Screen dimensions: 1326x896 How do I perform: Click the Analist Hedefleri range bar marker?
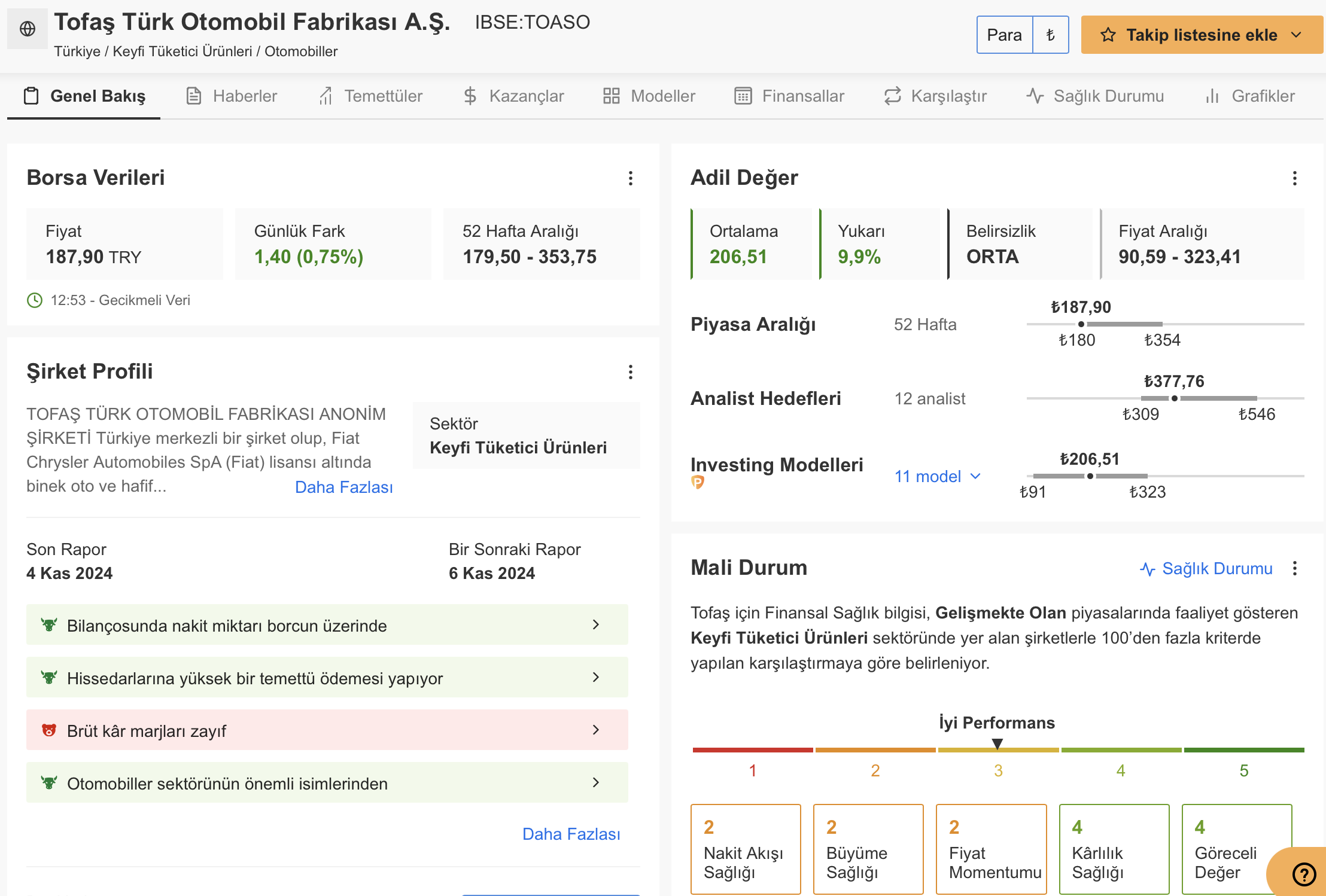point(1175,398)
